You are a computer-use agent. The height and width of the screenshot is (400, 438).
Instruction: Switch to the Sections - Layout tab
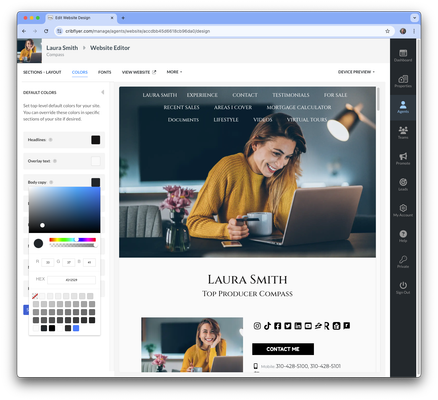[x=42, y=72]
